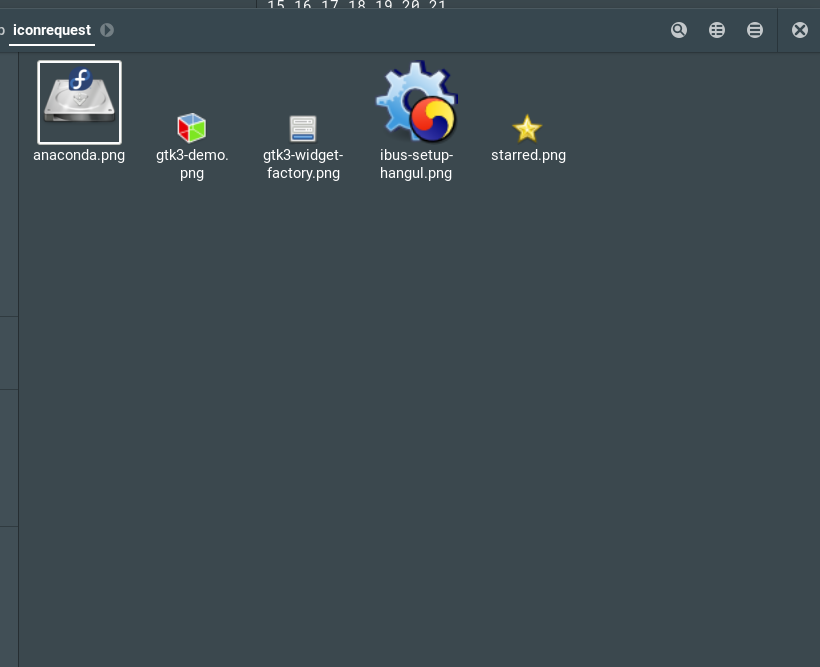Select the iconrequest breadcrumb tab
The height and width of the screenshot is (667, 820).
tap(52, 30)
